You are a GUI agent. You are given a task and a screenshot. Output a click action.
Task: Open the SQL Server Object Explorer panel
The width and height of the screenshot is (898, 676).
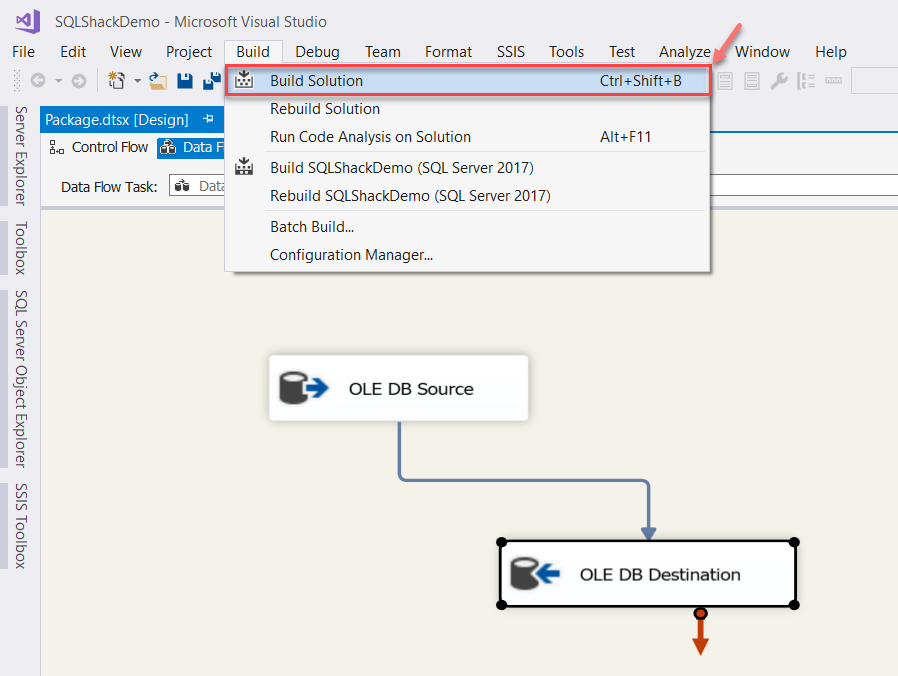(21, 379)
